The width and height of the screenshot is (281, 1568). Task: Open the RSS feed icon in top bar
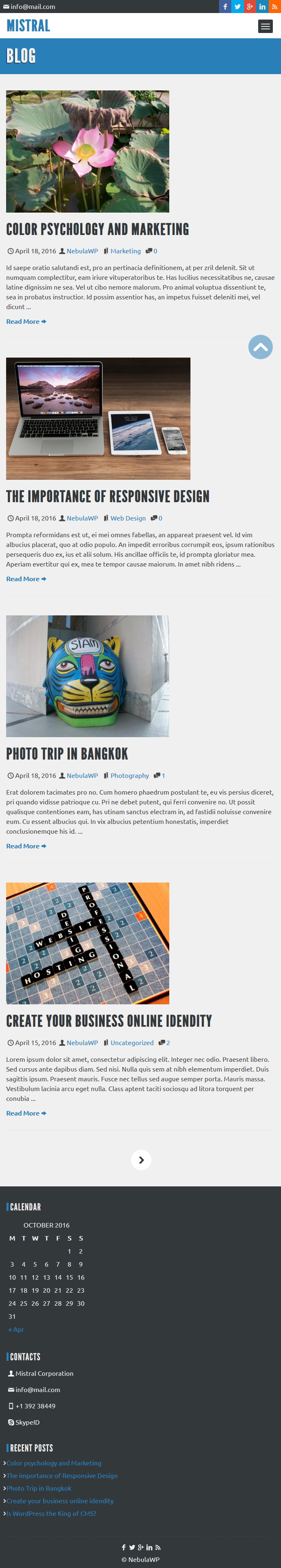(275, 7)
